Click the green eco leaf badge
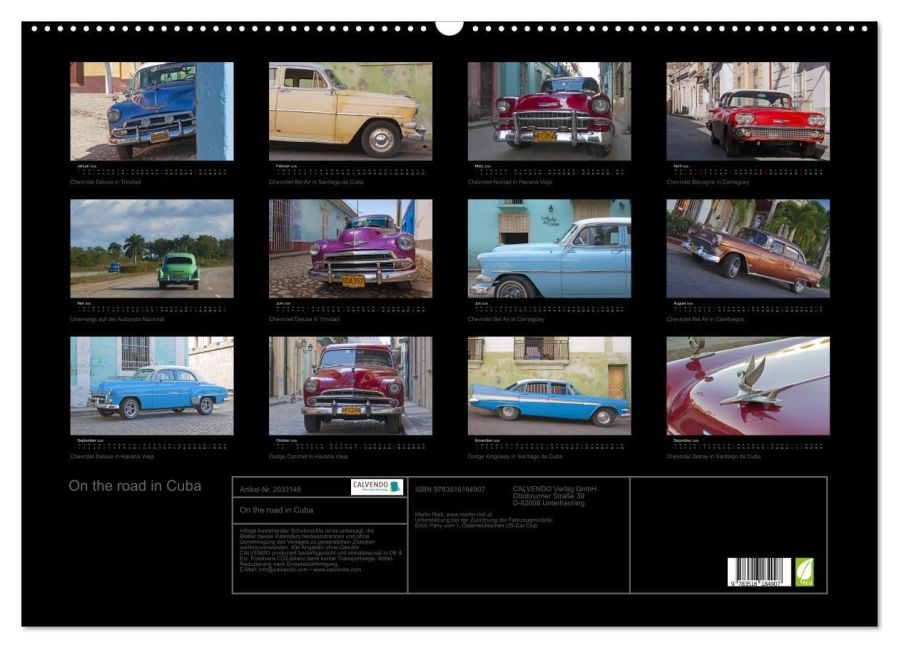Image resolution: width=899 pixels, height=648 pixels. point(804,572)
